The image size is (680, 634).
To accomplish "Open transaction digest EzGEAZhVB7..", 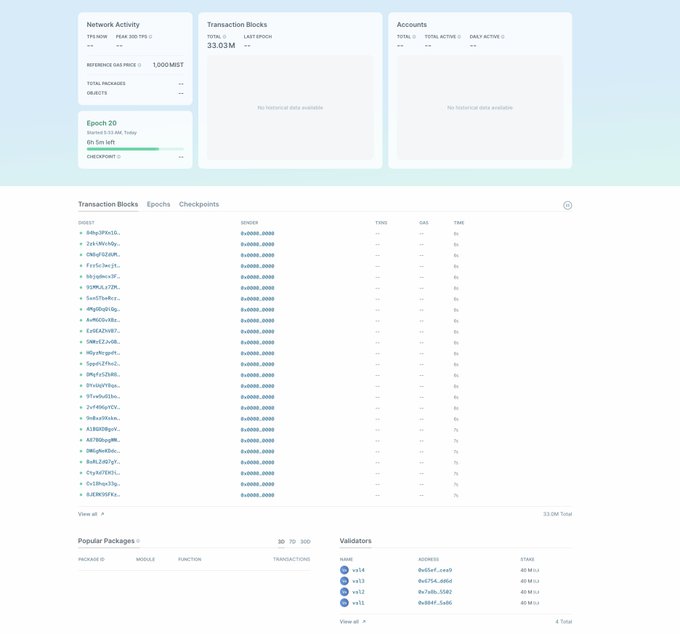I will pyautogui.click(x=103, y=331).
